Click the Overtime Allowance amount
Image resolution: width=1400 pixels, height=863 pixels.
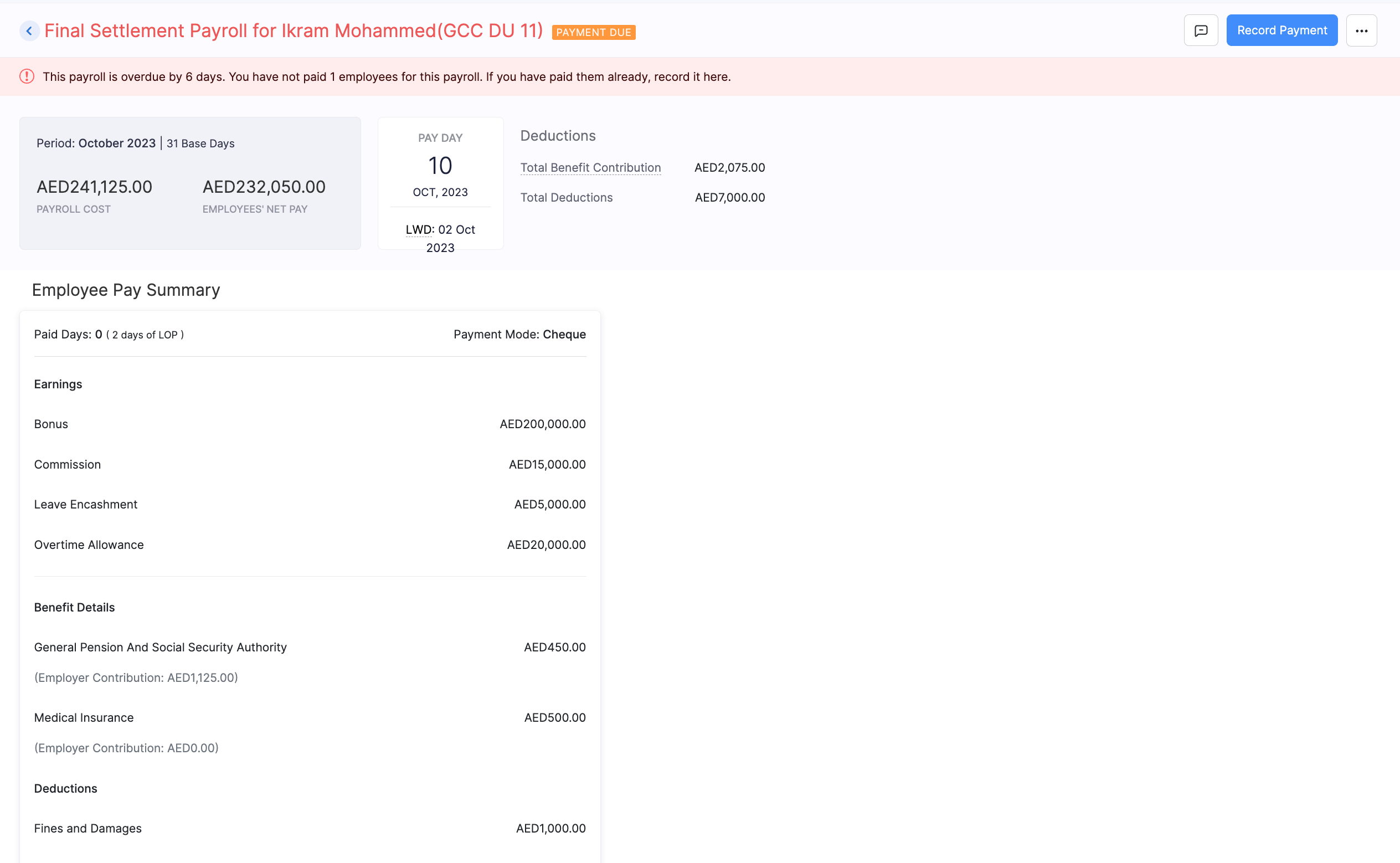coord(546,545)
